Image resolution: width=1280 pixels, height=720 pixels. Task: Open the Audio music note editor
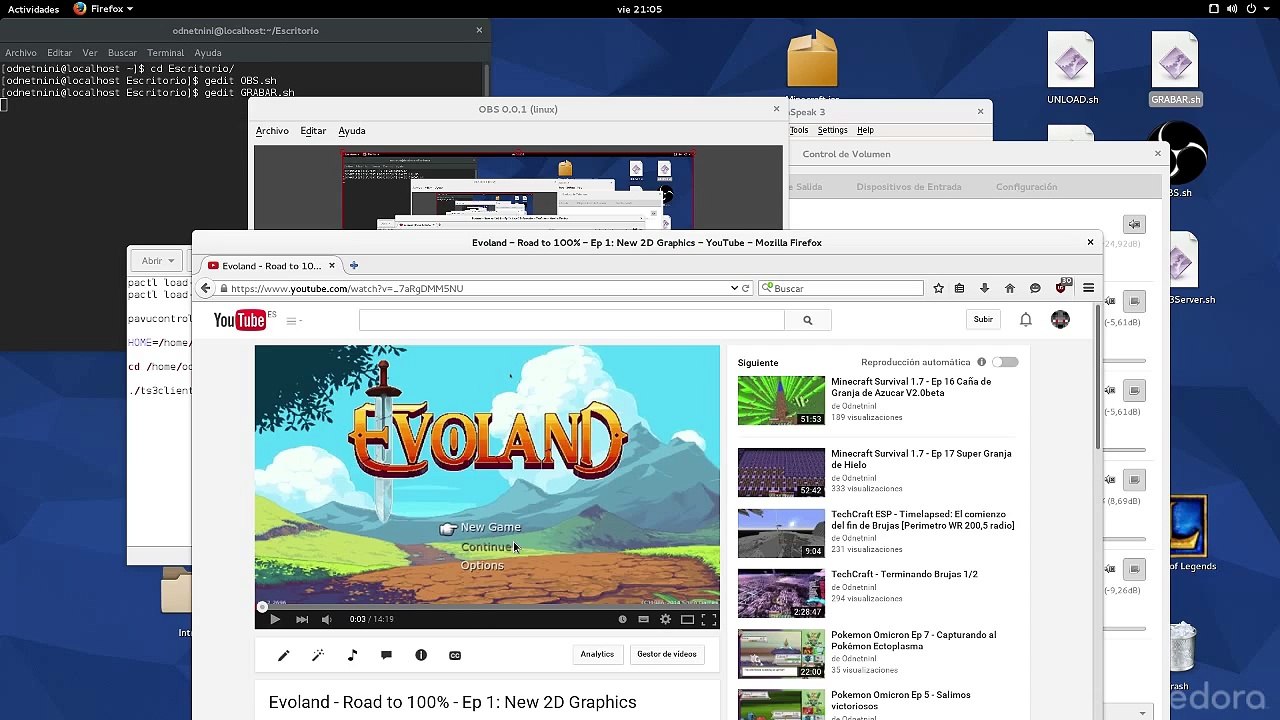pos(352,655)
